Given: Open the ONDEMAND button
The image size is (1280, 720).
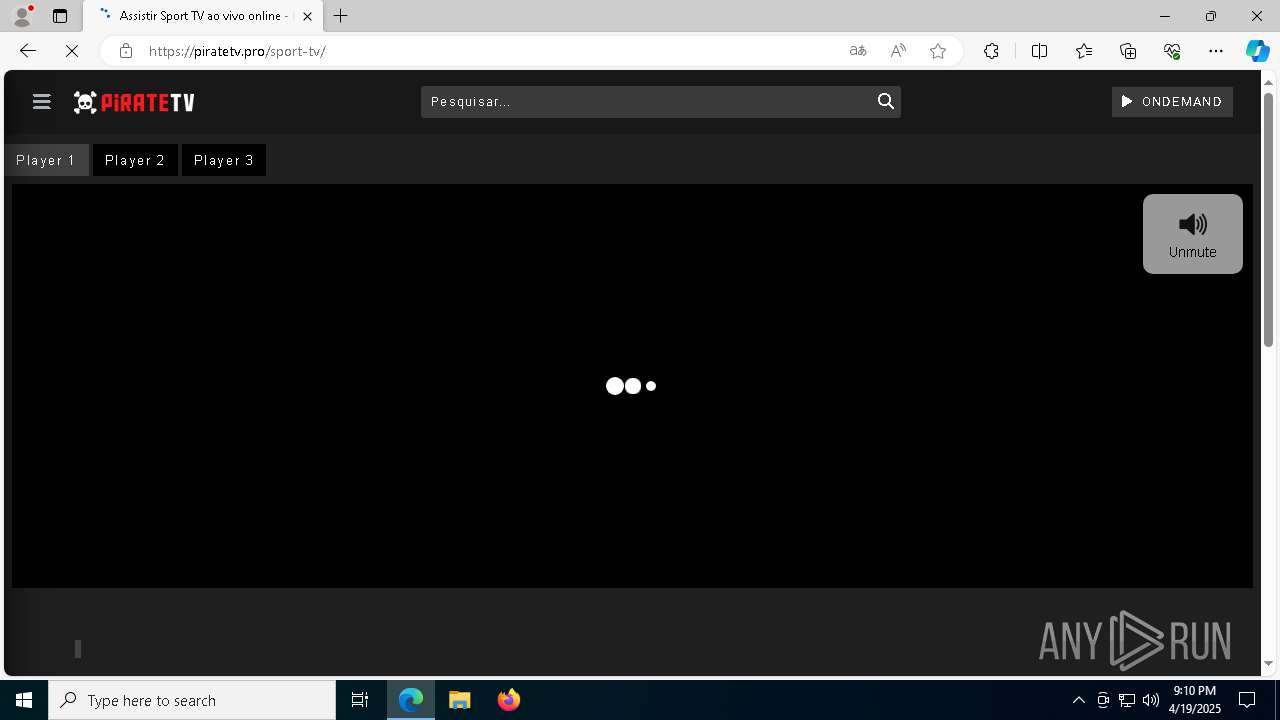Looking at the screenshot, I should (x=1172, y=102).
